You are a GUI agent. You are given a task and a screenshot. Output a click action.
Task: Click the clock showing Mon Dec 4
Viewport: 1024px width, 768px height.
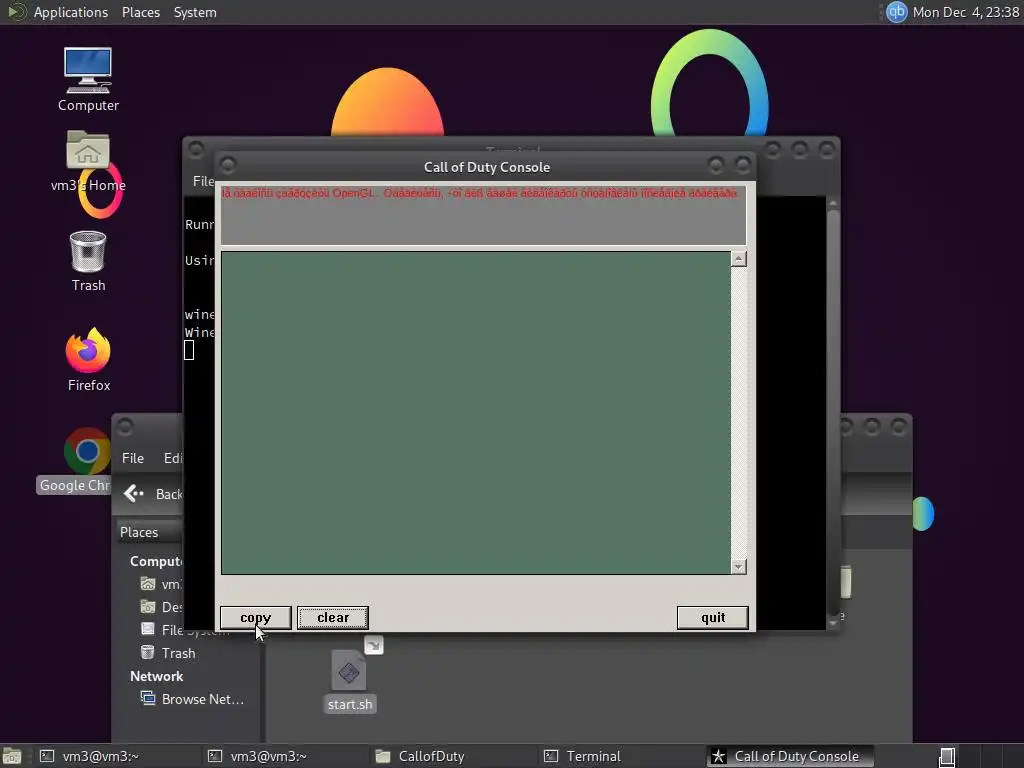[966, 12]
